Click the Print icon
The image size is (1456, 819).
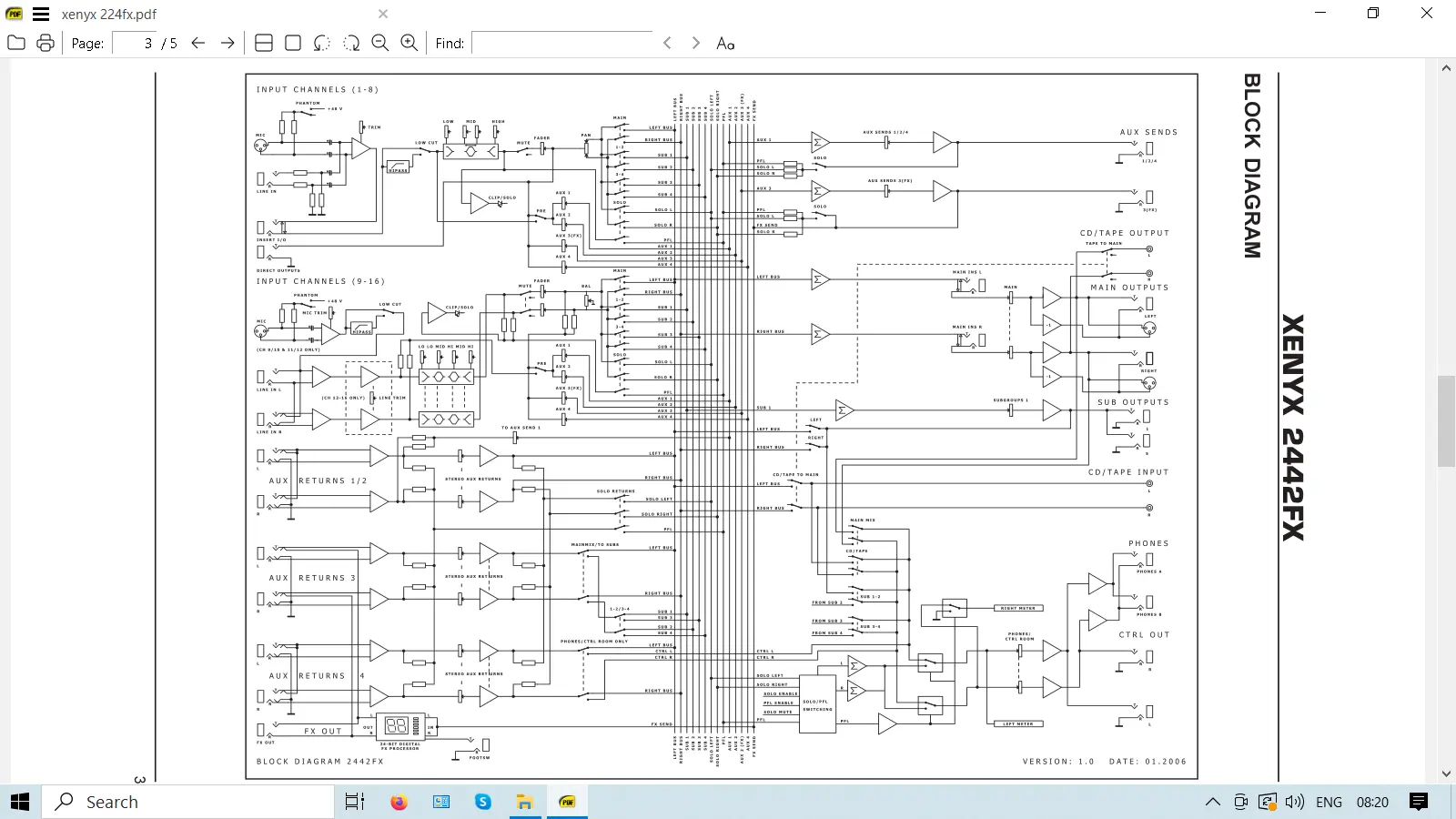point(45,43)
